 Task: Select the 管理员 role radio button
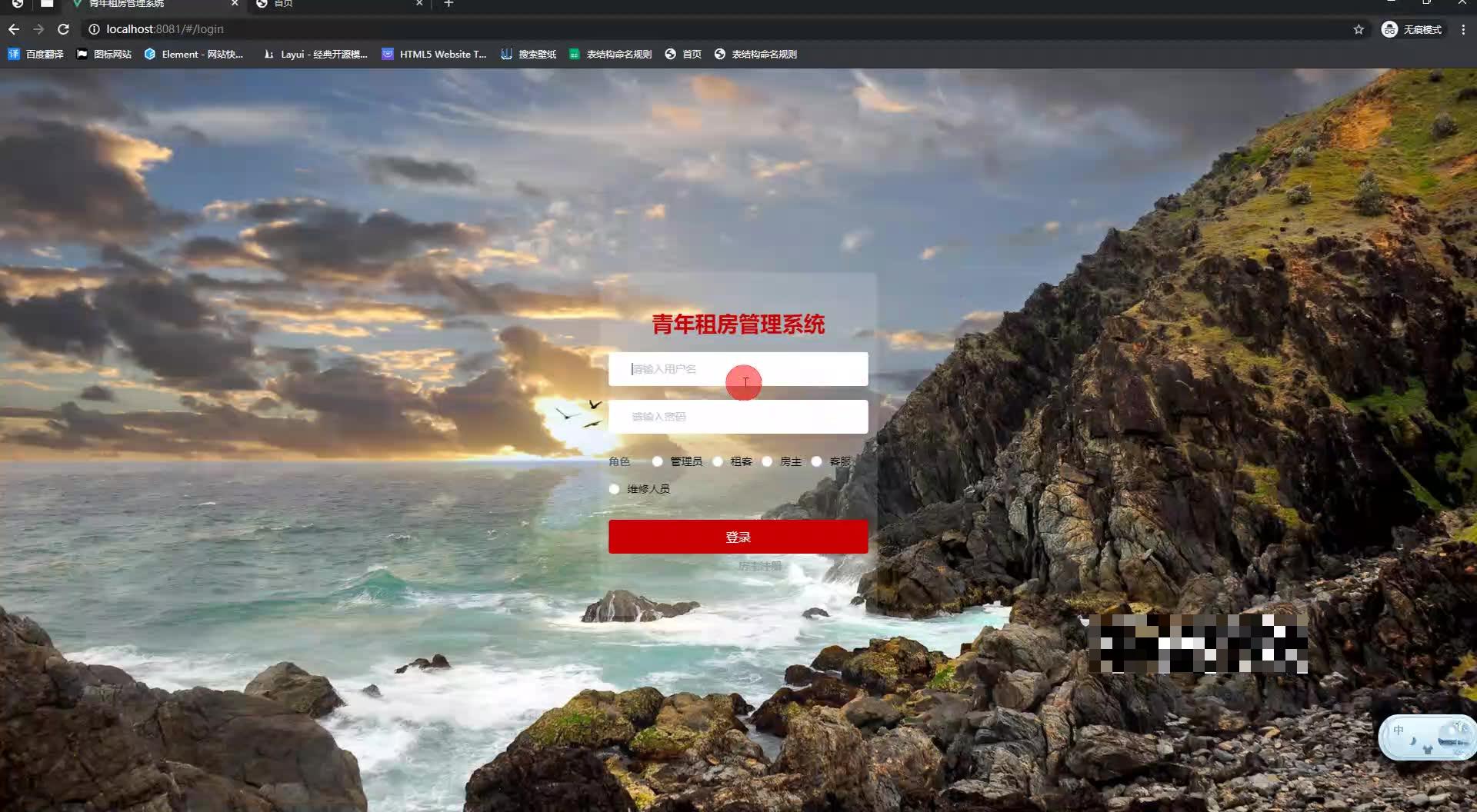click(x=657, y=461)
